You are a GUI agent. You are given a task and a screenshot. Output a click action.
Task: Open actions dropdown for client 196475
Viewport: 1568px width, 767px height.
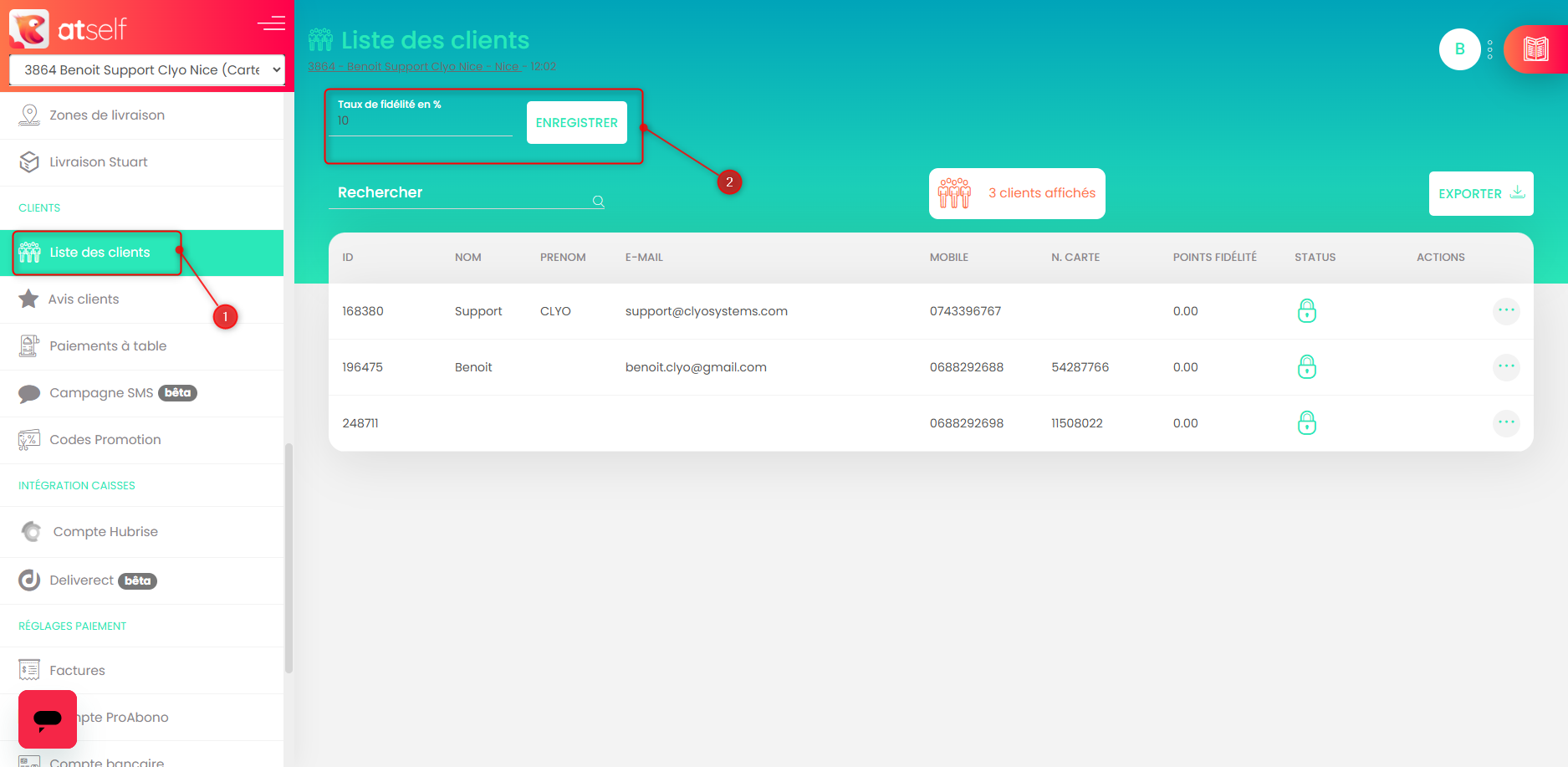tap(1505, 366)
